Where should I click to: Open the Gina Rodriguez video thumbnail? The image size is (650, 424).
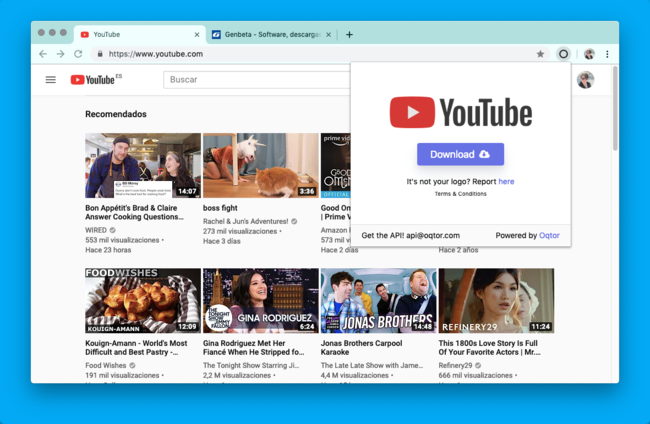[x=261, y=300]
